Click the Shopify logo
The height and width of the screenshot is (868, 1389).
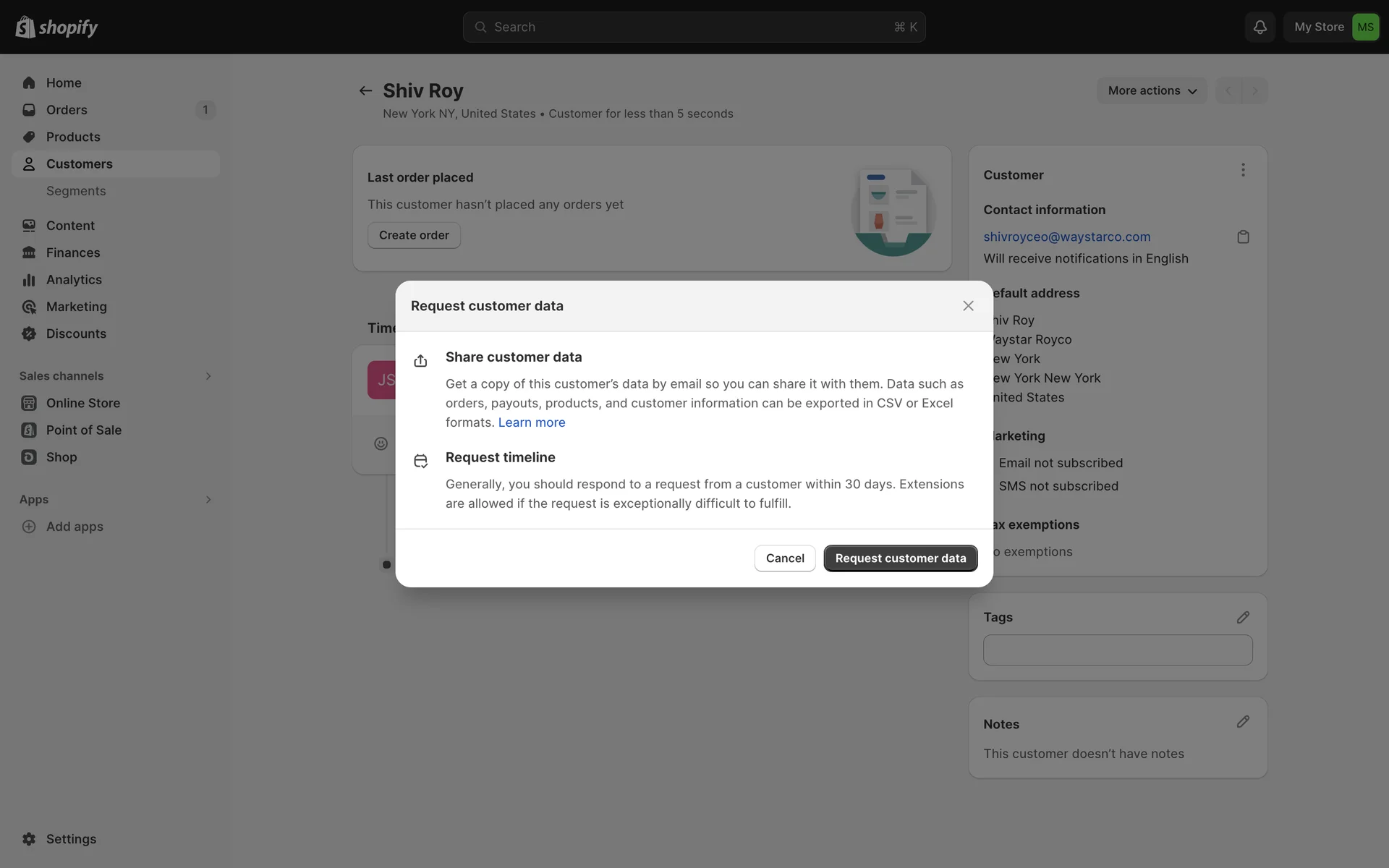[56, 27]
